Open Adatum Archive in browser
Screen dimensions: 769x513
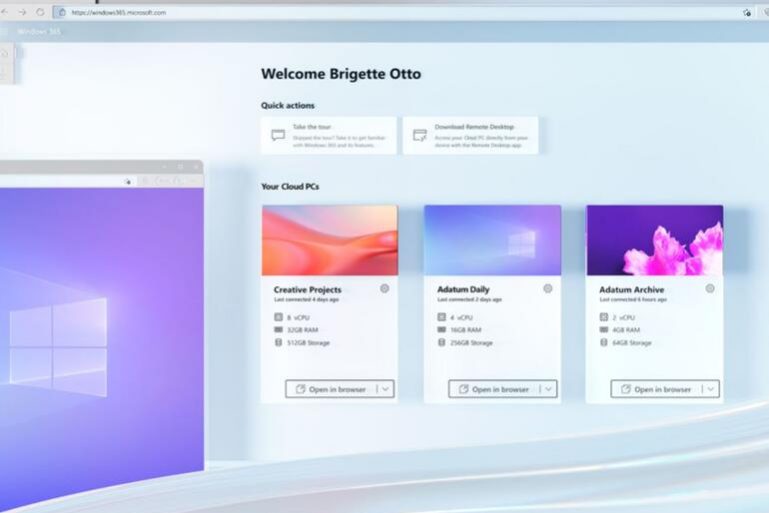[655, 389]
